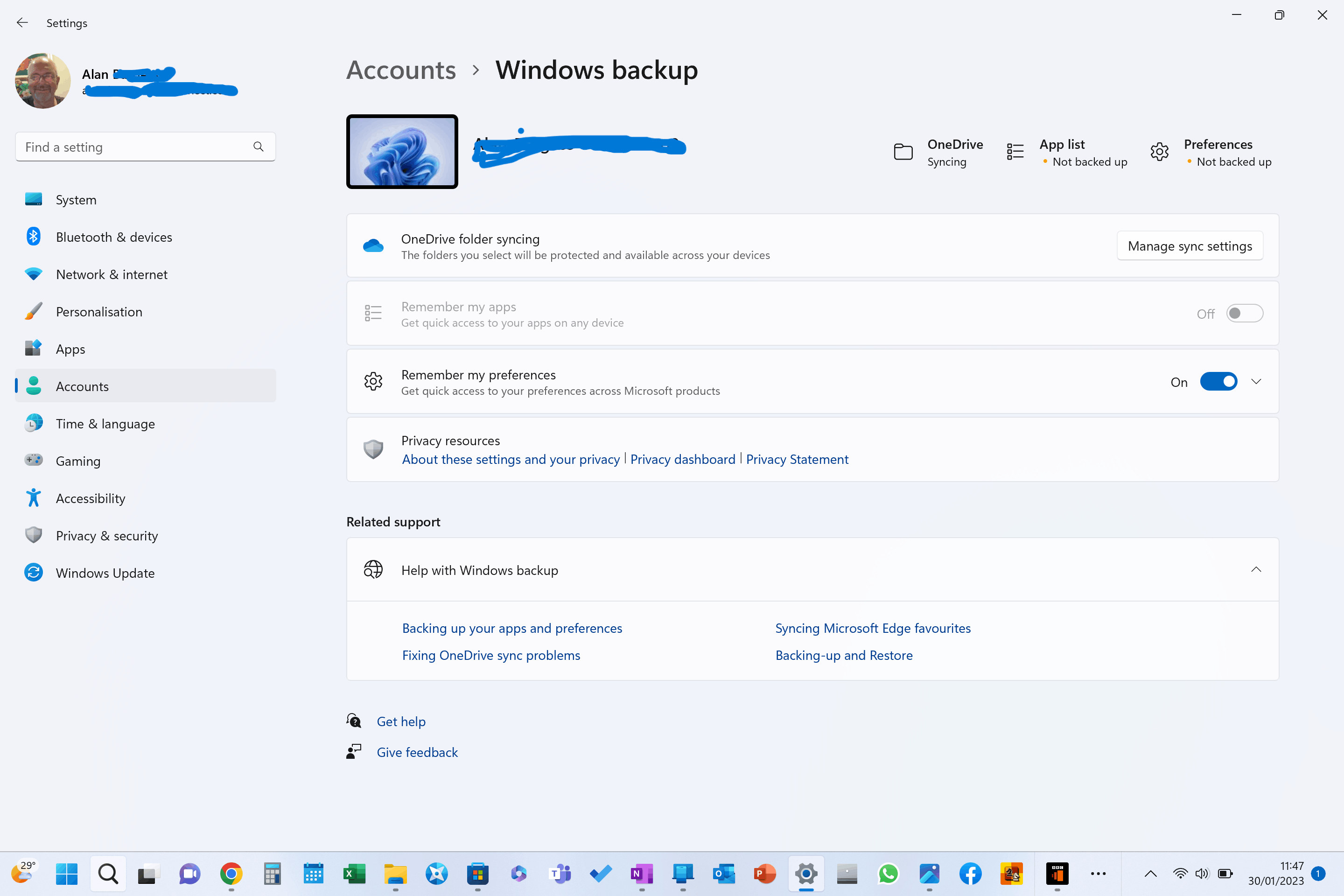Click Manage sync settings
Screen dimensions: 1344x896
pyautogui.click(x=1189, y=246)
